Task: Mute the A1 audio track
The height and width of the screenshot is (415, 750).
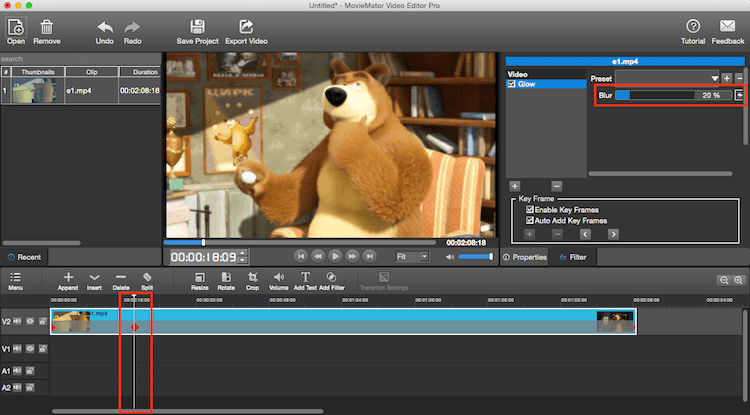Action: point(17,371)
